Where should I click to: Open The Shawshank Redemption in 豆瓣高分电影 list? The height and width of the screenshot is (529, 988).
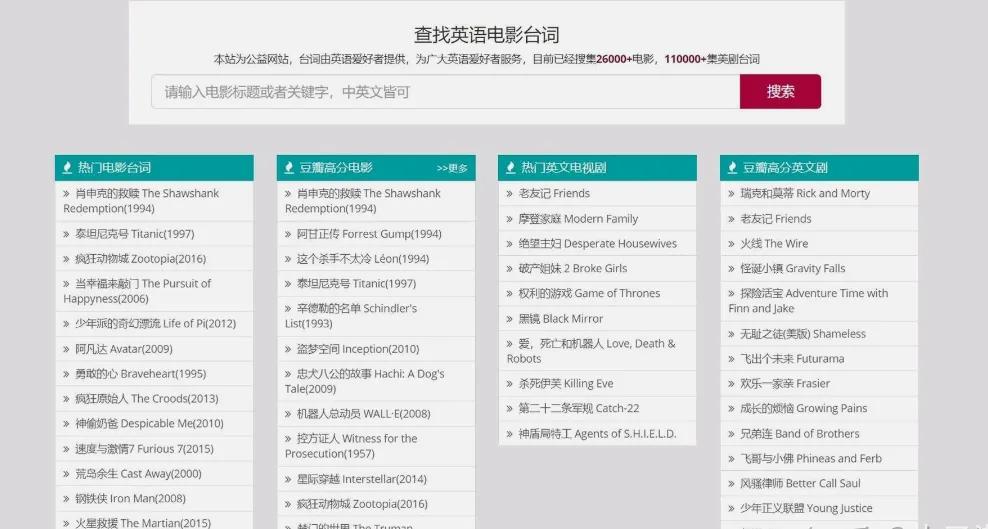point(363,201)
